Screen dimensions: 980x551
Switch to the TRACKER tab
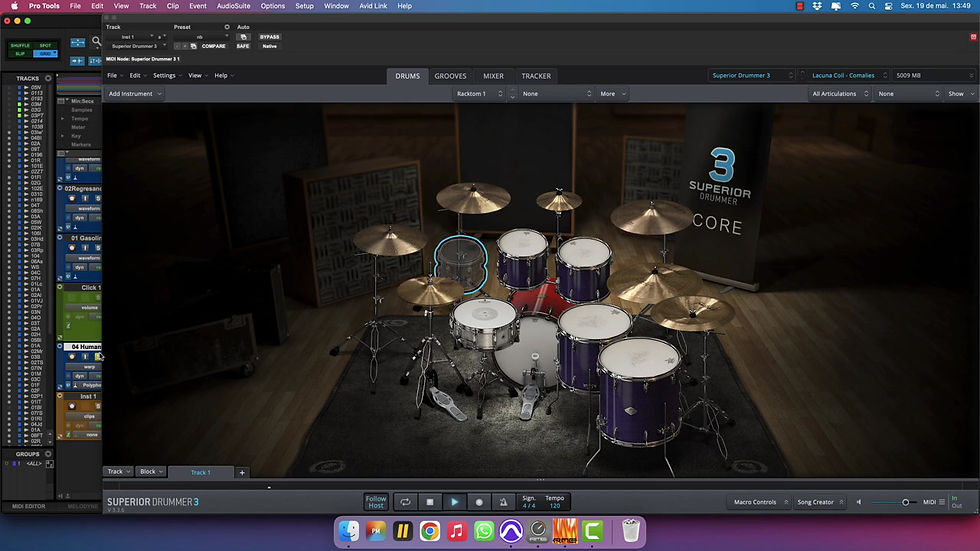click(536, 76)
